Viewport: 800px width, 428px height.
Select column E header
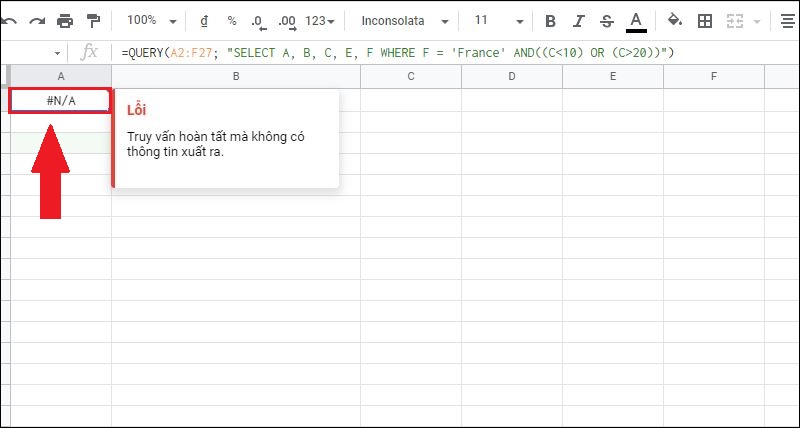tap(612, 76)
